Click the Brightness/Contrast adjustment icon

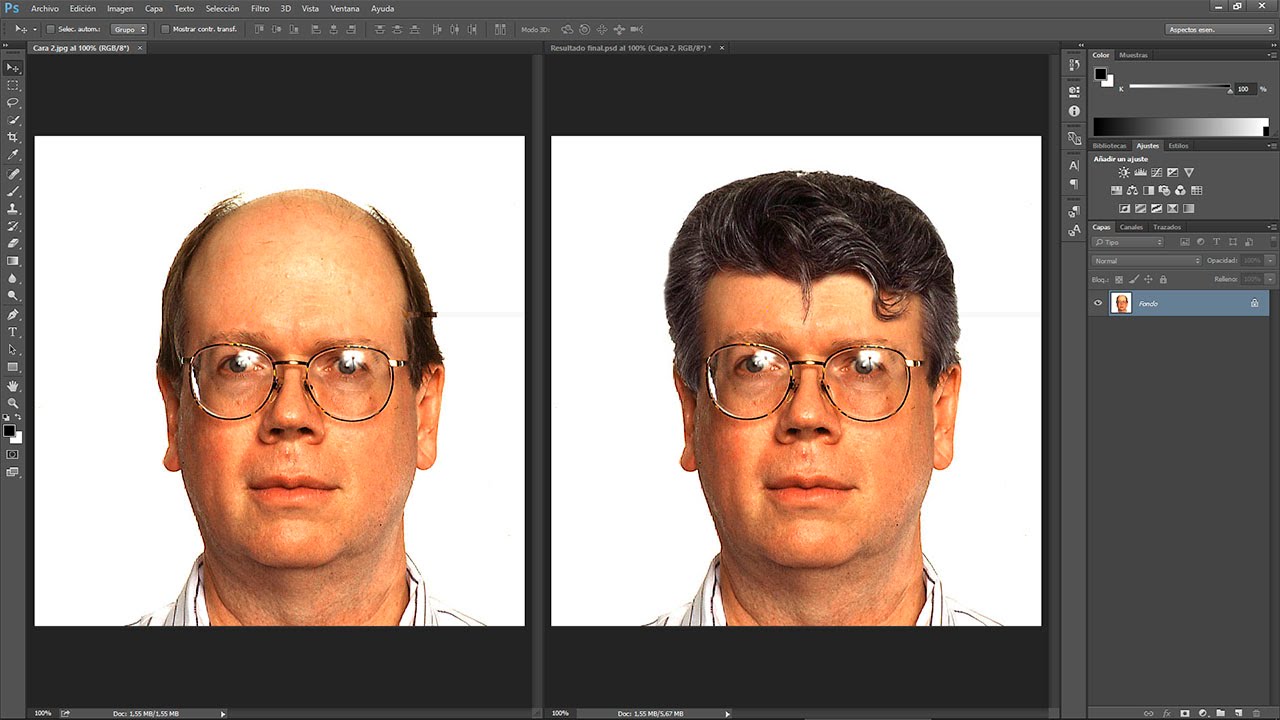(1124, 173)
